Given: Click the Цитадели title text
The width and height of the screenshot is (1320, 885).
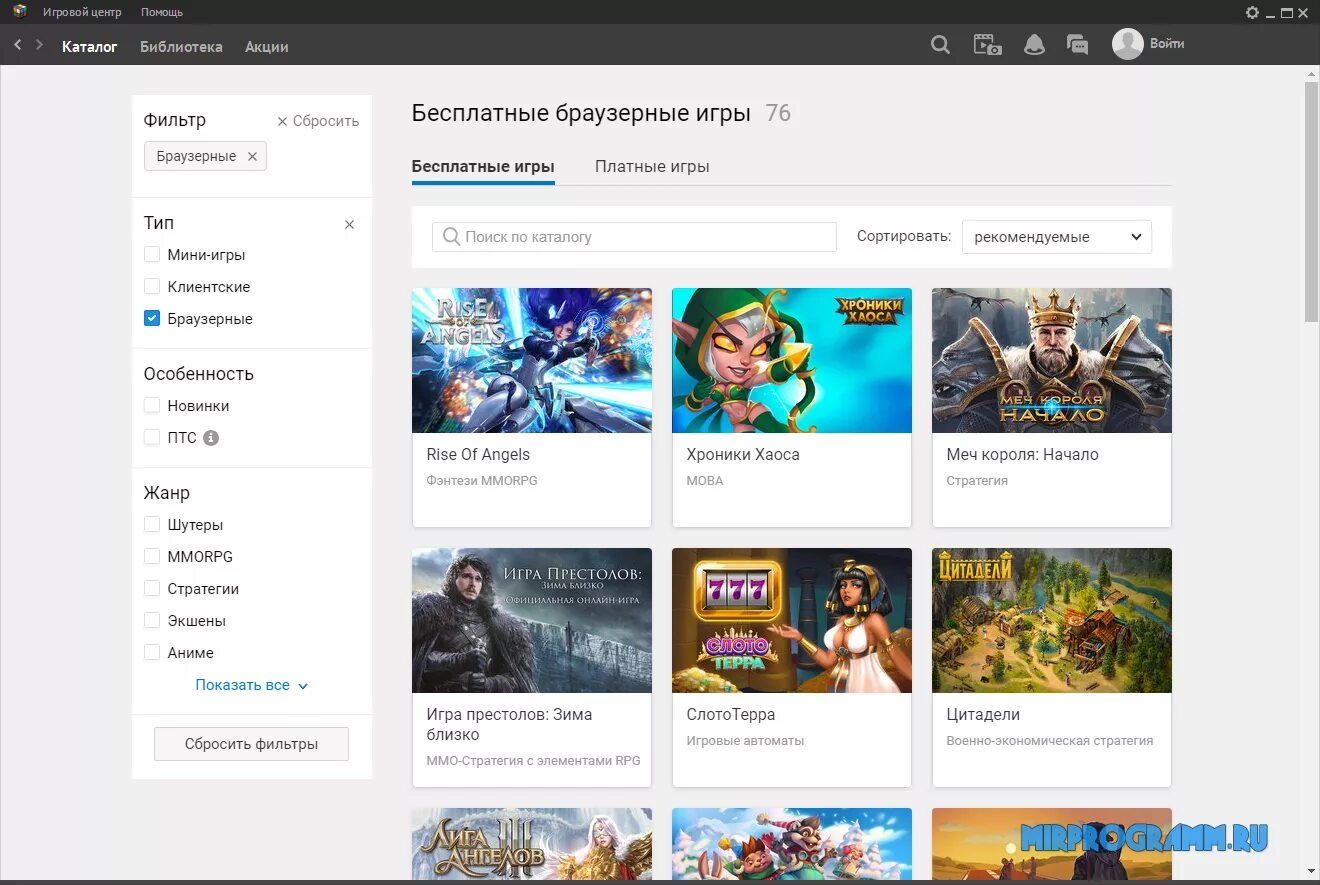Looking at the screenshot, I should tap(983, 715).
